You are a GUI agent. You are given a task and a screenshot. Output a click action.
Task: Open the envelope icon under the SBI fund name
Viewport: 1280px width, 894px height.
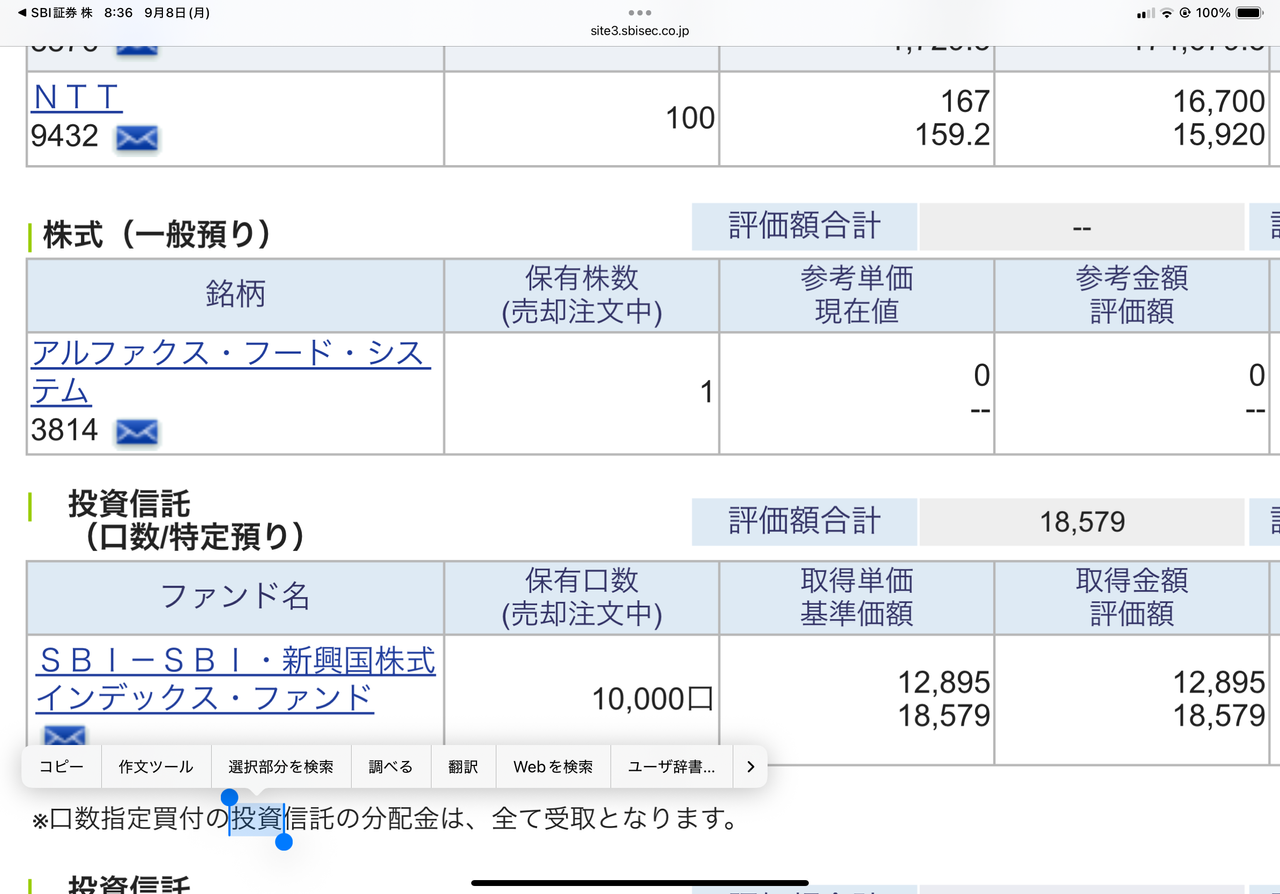click(64, 736)
